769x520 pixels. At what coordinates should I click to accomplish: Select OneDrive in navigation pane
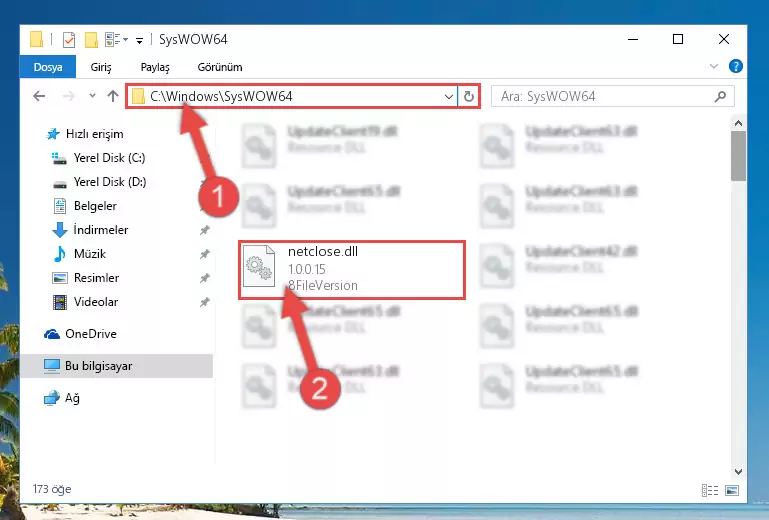[x=91, y=334]
